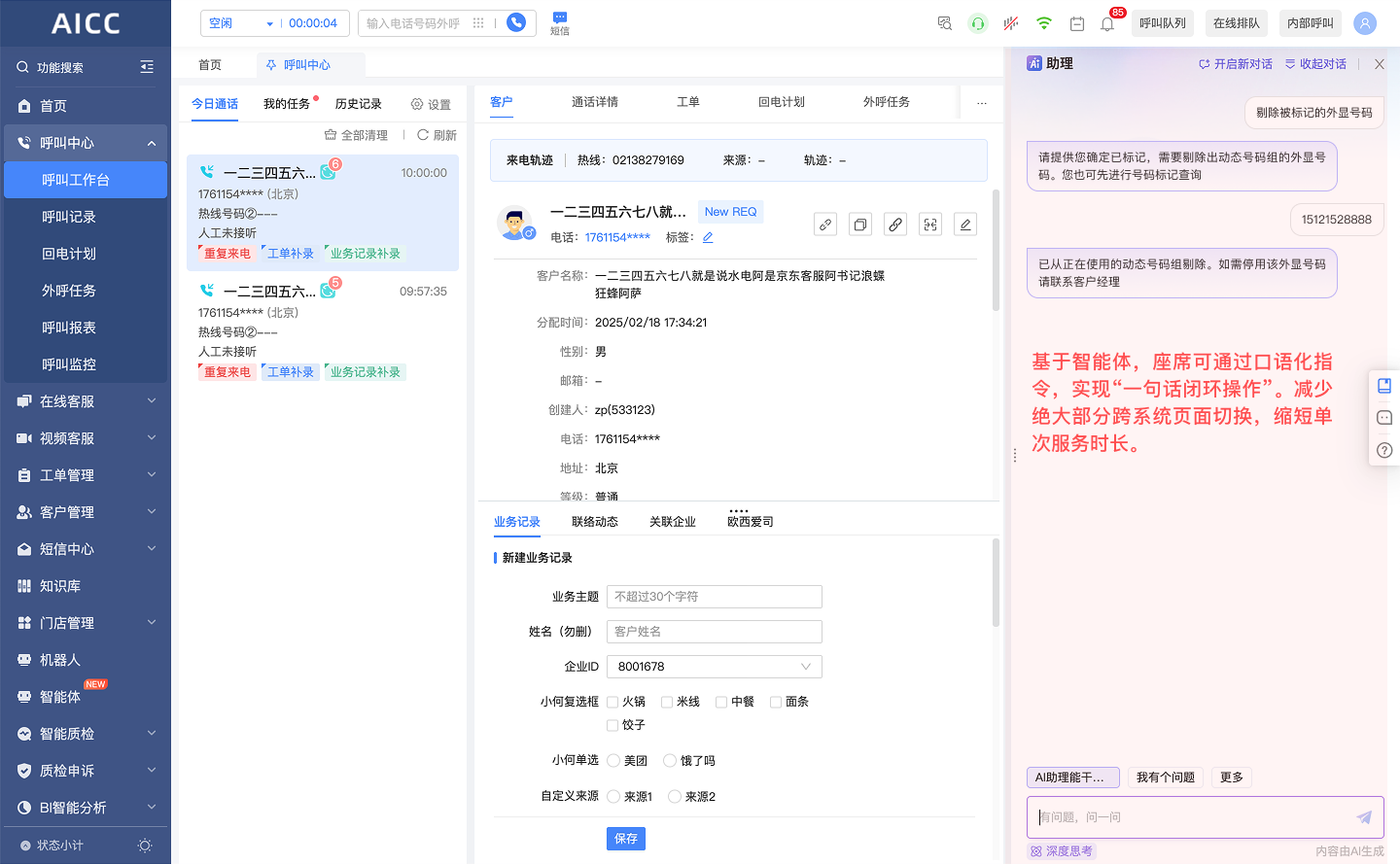This screenshot has height=864, width=1400.
Task: Switch to the 联络动态 tab
Action: click(595, 522)
